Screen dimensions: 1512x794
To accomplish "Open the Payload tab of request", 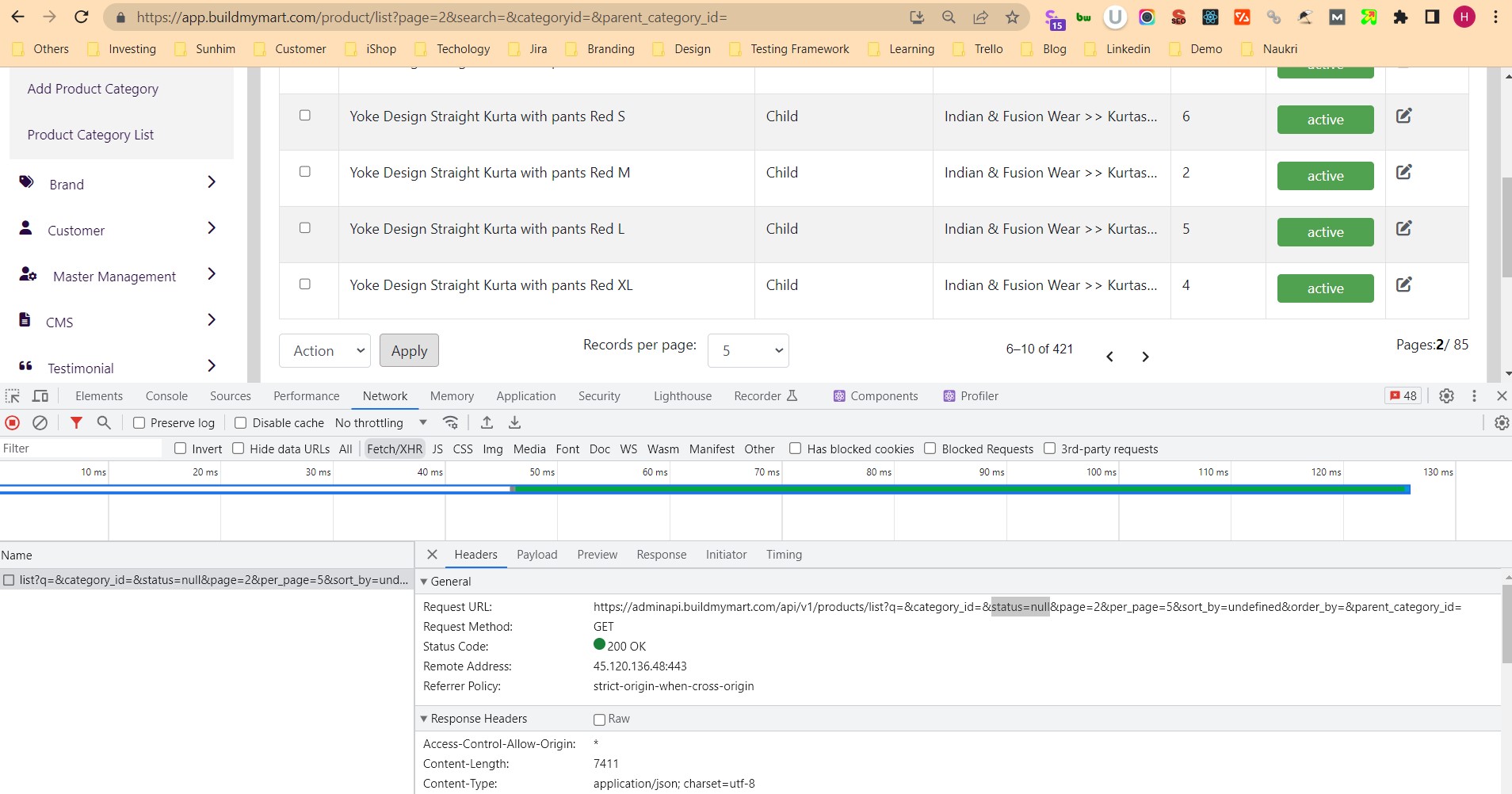I will [x=537, y=555].
